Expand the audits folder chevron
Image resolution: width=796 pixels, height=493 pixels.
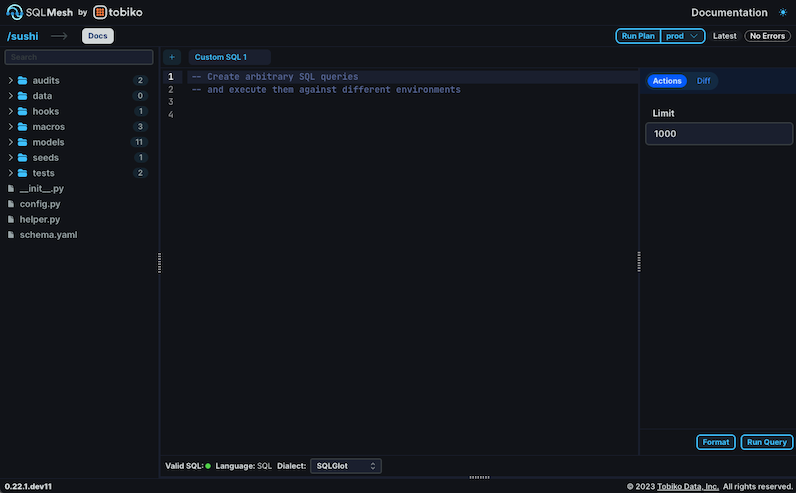(x=11, y=80)
